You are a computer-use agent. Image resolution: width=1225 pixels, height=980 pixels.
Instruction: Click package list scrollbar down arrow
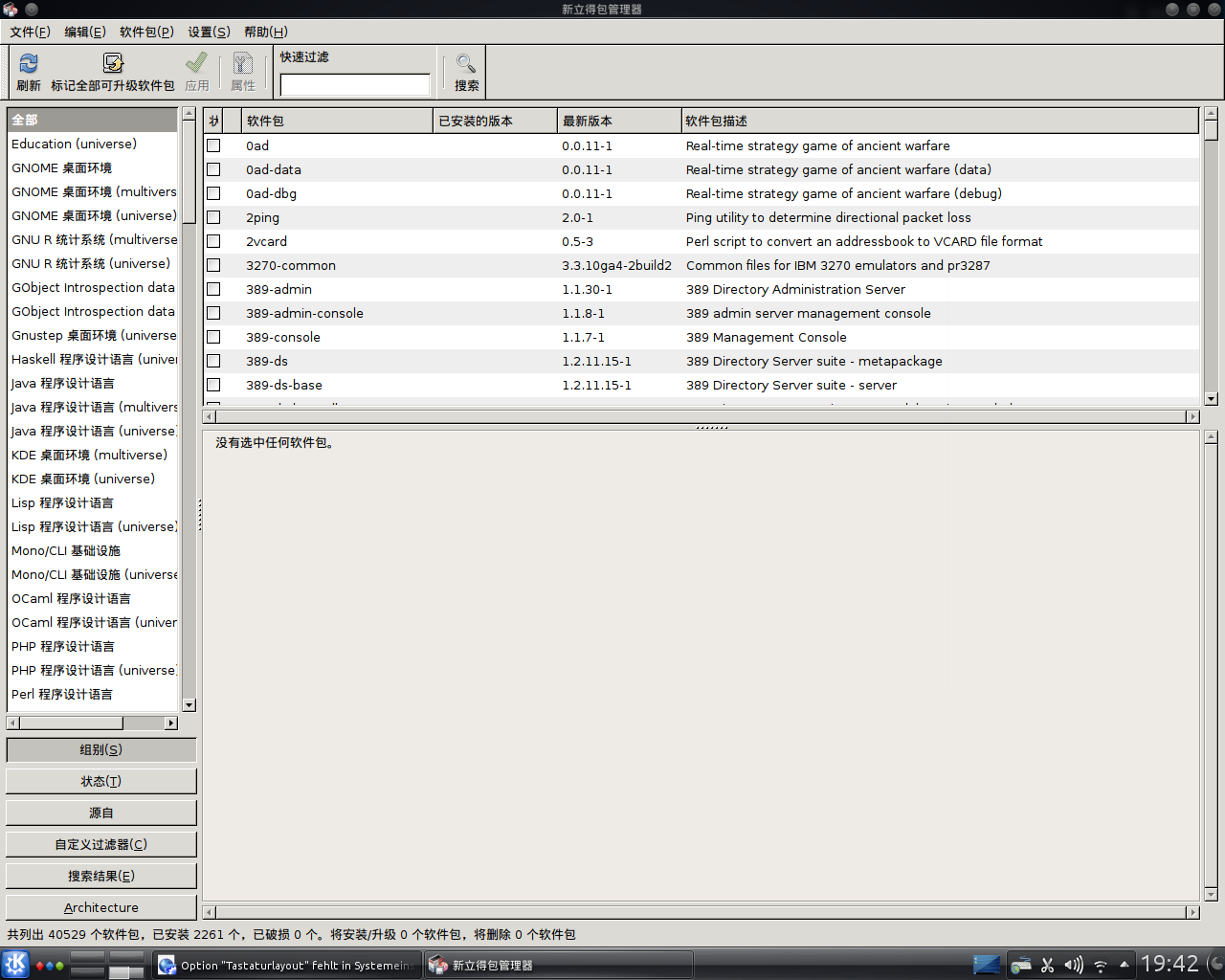[1211, 399]
